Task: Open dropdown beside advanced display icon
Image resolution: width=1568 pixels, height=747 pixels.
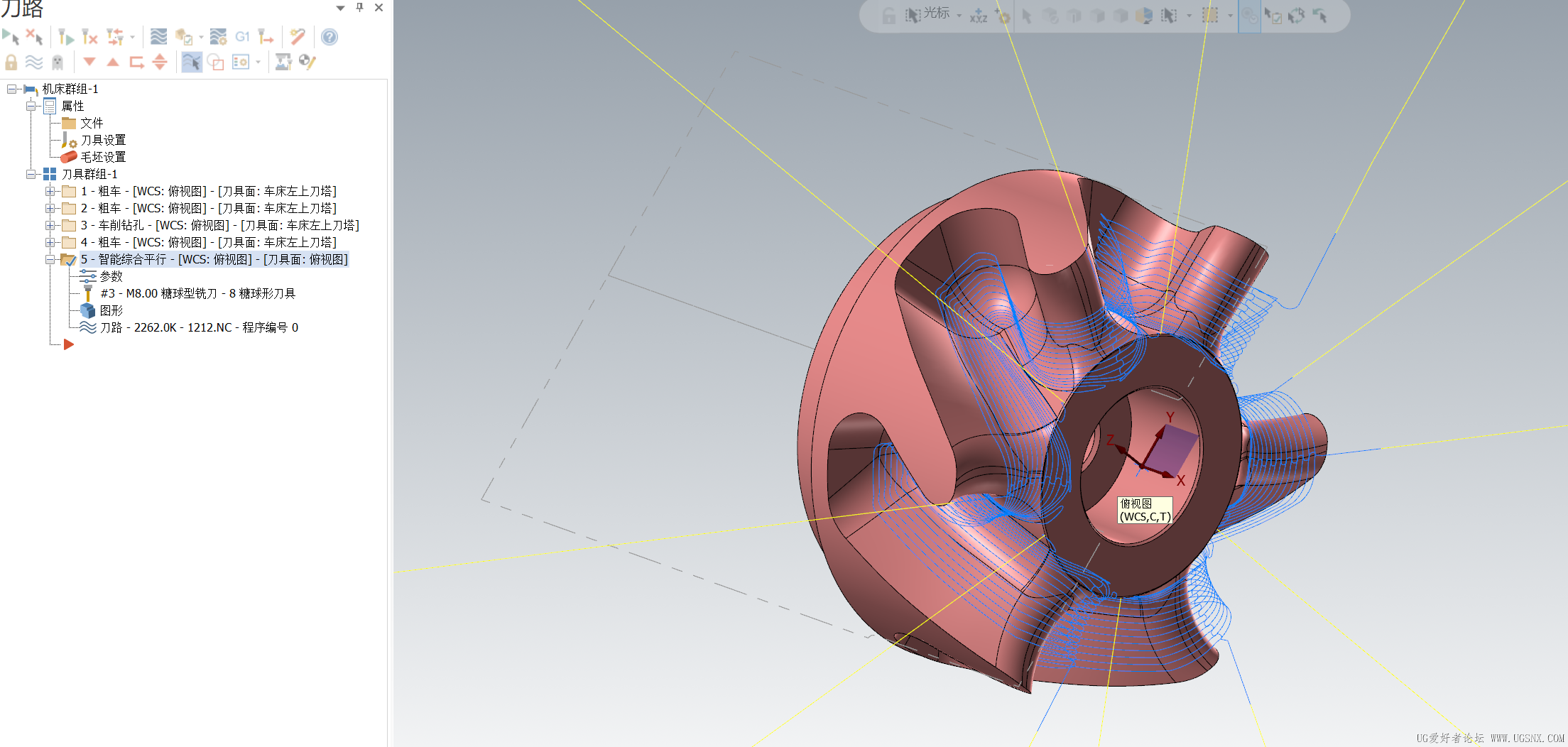Action: (258, 62)
